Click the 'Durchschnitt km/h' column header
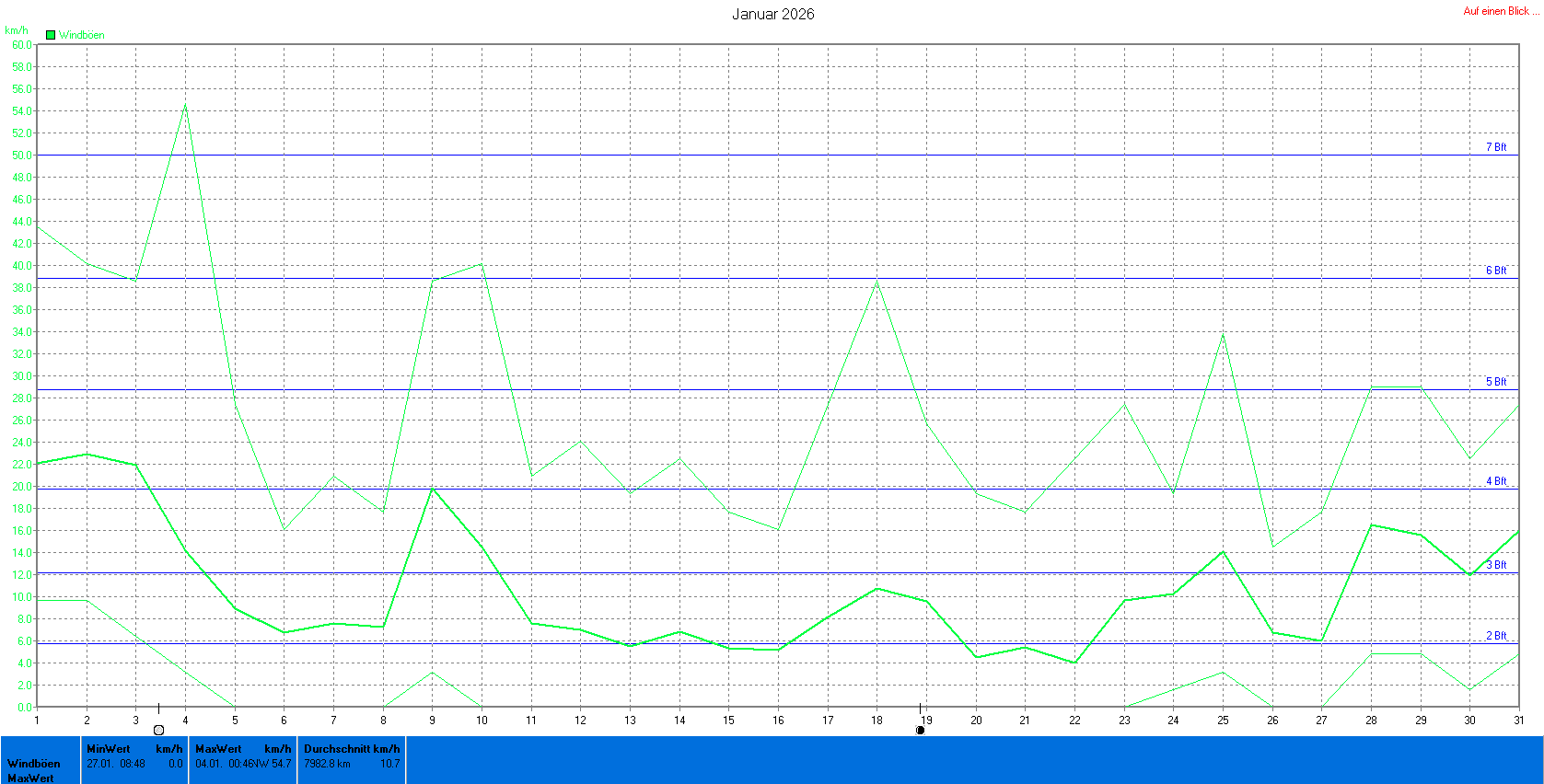Image resolution: width=1544 pixels, height=784 pixels. (353, 749)
